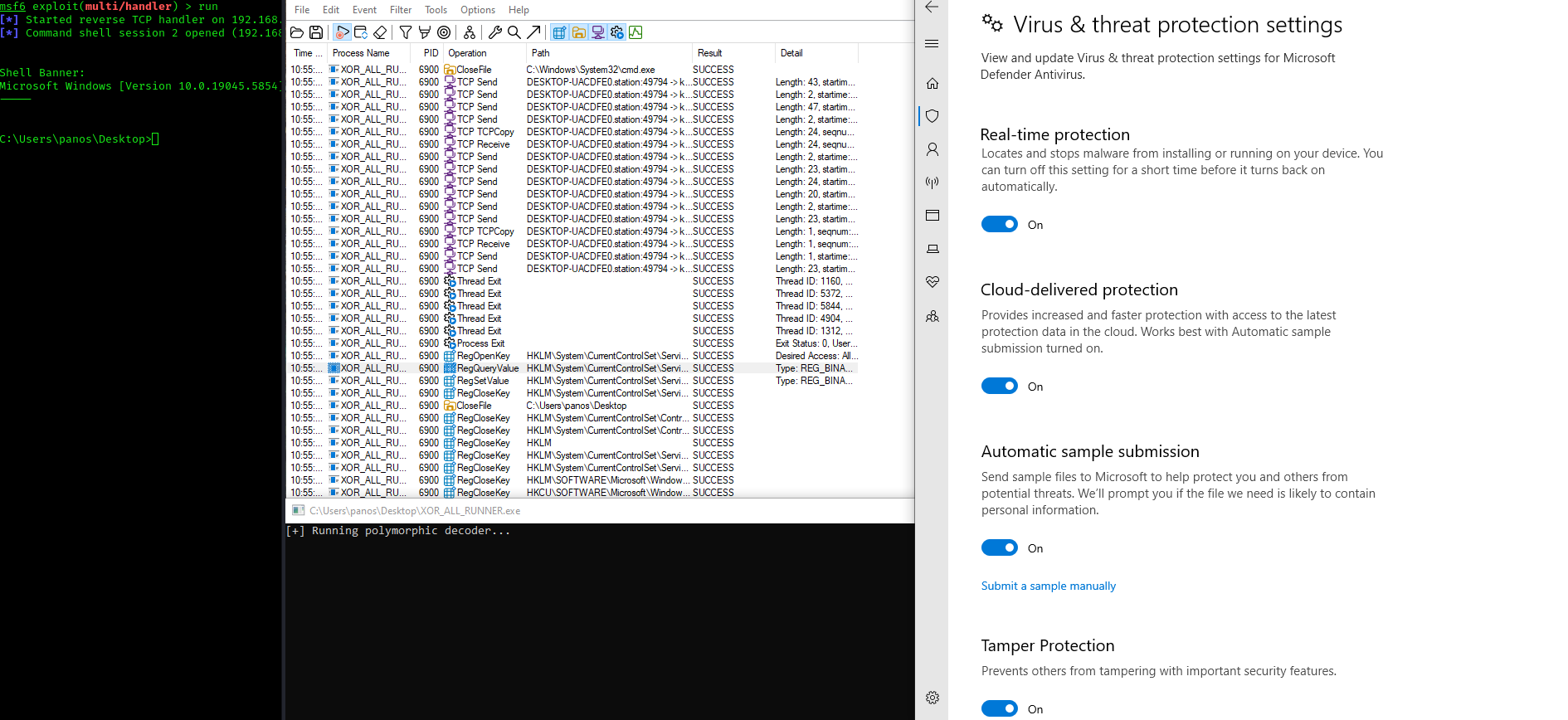1568x720 pixels.
Task: Open Device security laptop icon
Action: (933, 249)
